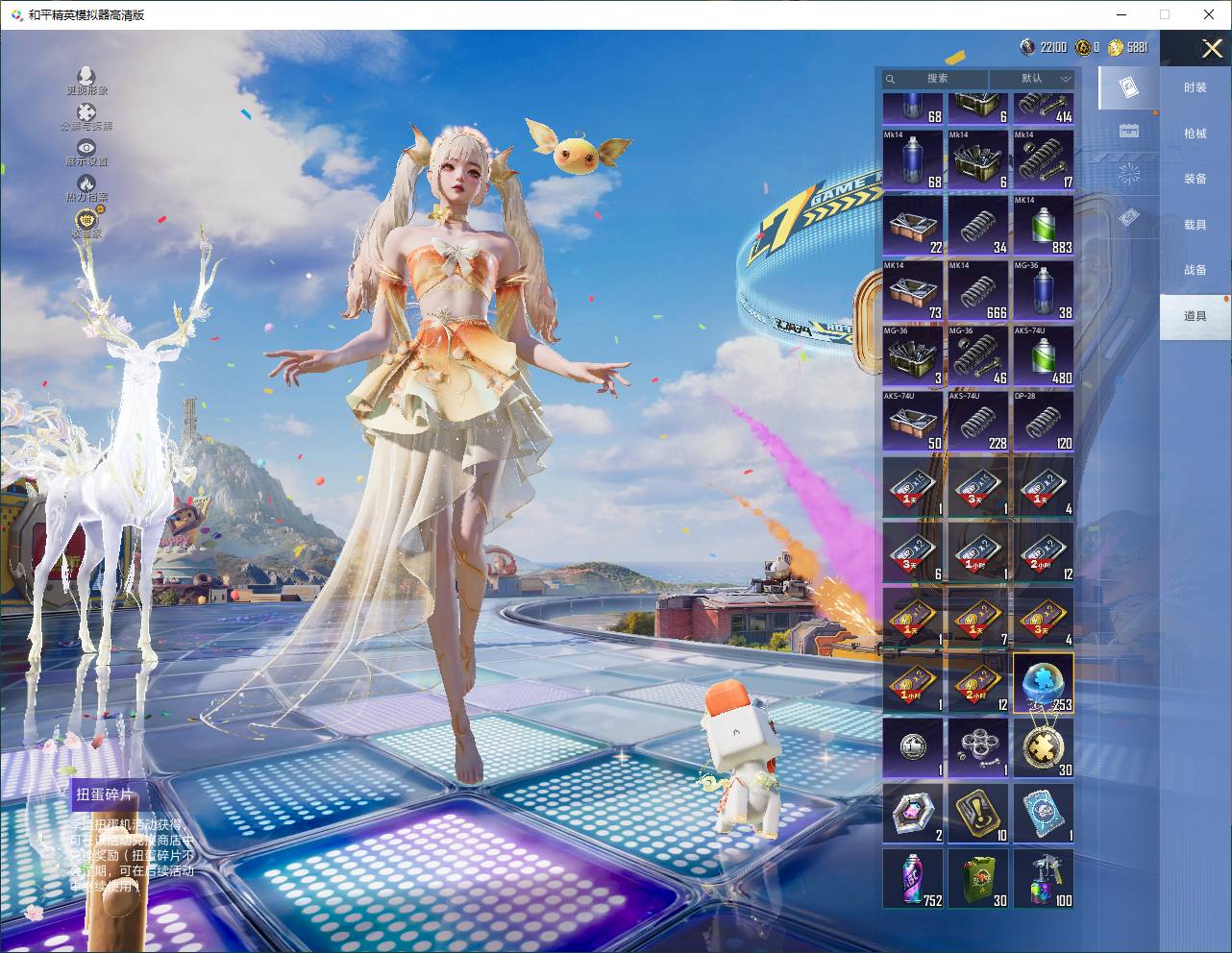The width and height of the screenshot is (1232, 953).
Task: Select the gold 1天 card with count 7
Action: point(978,617)
